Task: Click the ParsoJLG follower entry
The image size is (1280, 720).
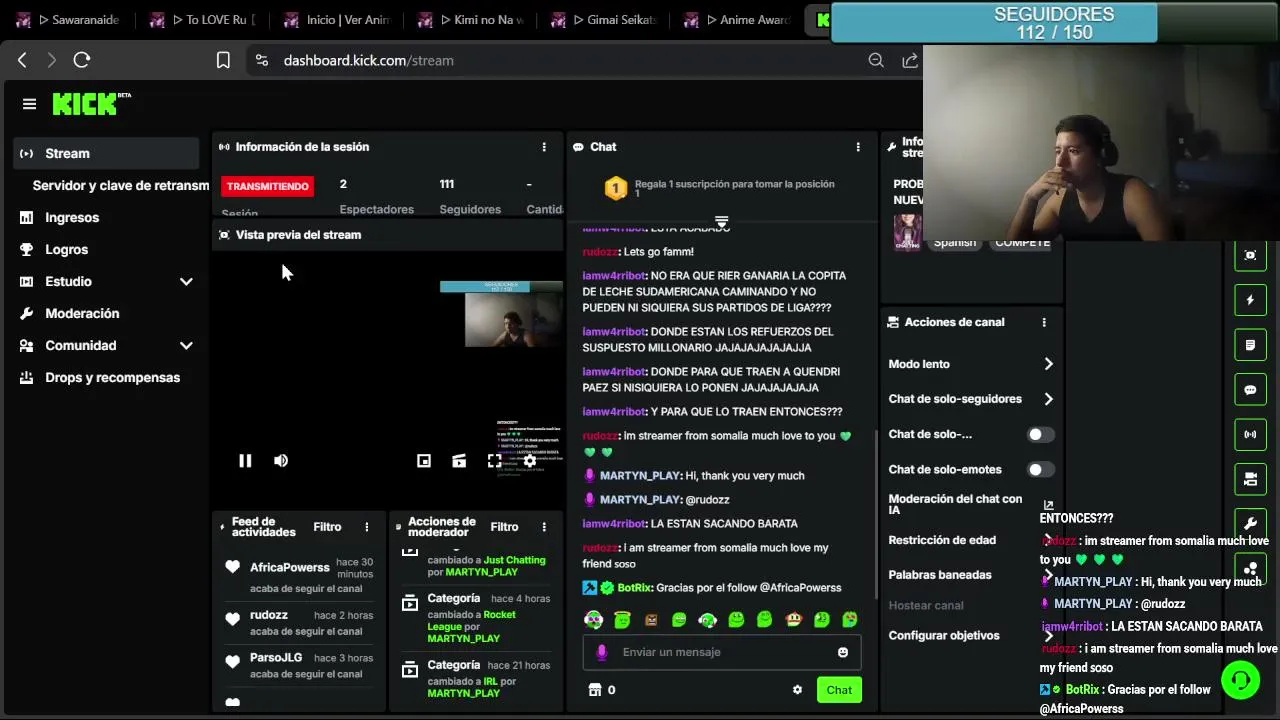Action: coord(298,666)
